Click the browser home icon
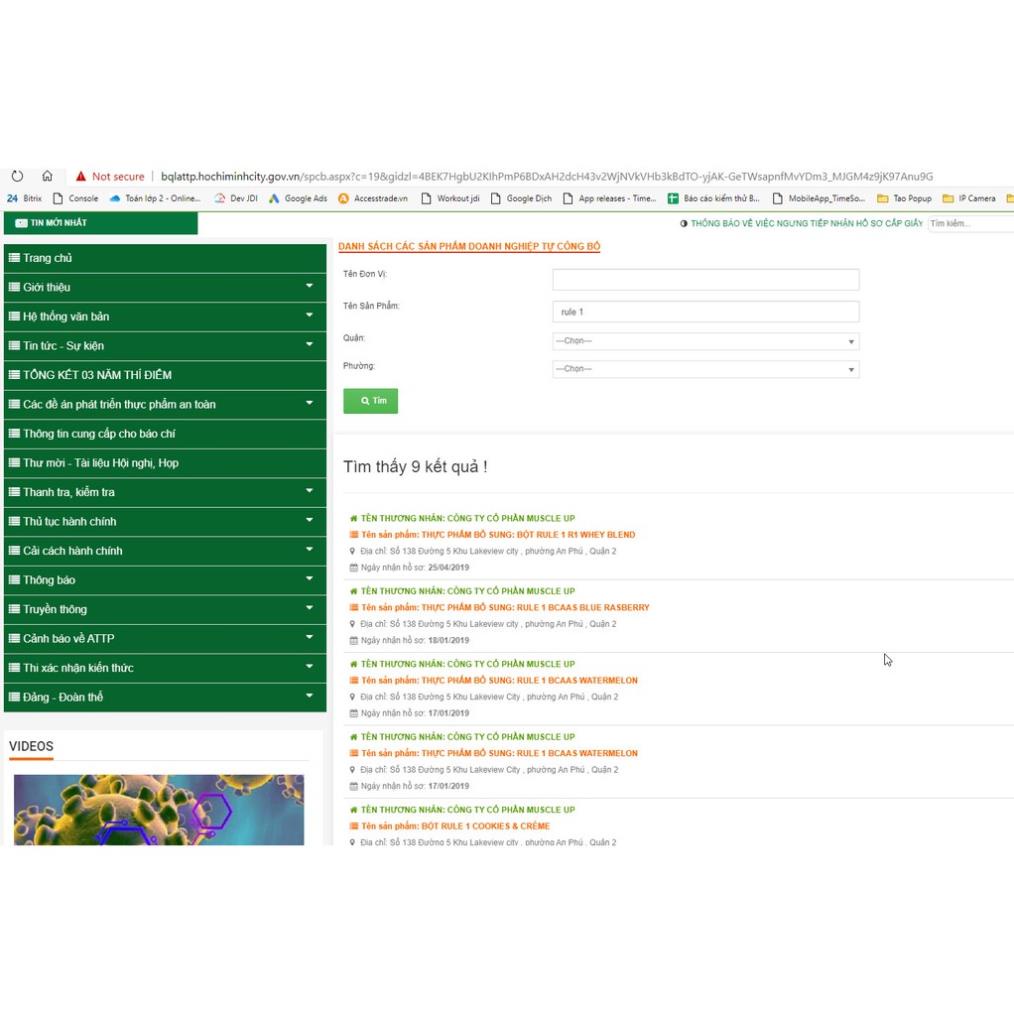This screenshot has height=1014, width=1014. pos(47,176)
